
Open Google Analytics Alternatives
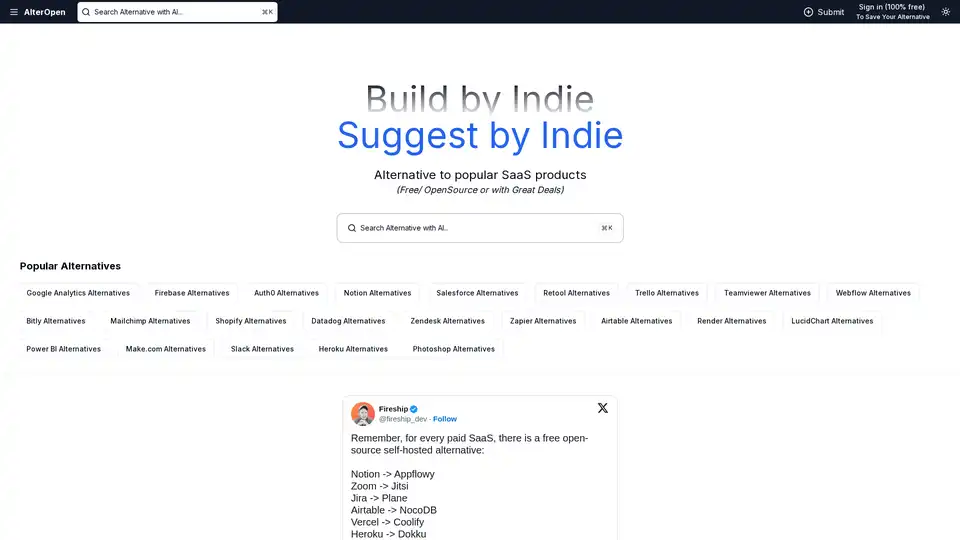78,293
